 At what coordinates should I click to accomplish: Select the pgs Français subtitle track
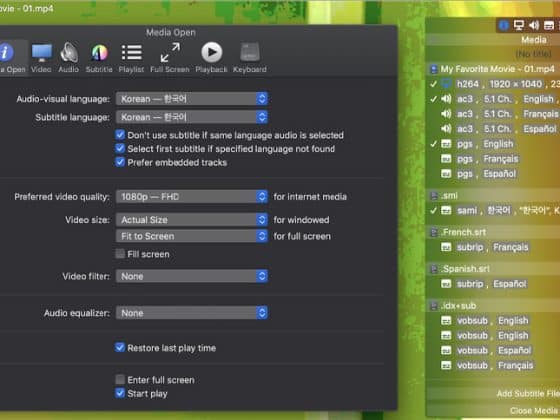[494, 159]
